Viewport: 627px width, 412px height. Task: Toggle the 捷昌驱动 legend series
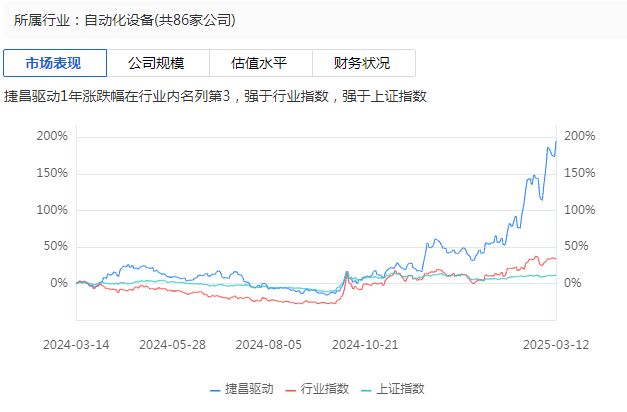pos(242,389)
